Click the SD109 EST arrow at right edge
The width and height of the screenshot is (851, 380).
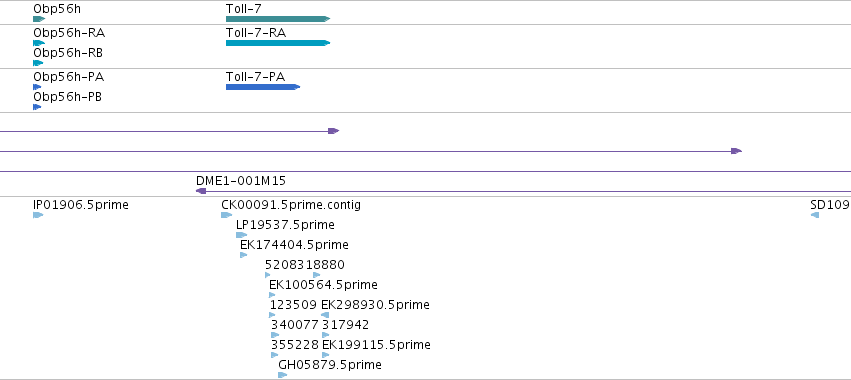815,215
